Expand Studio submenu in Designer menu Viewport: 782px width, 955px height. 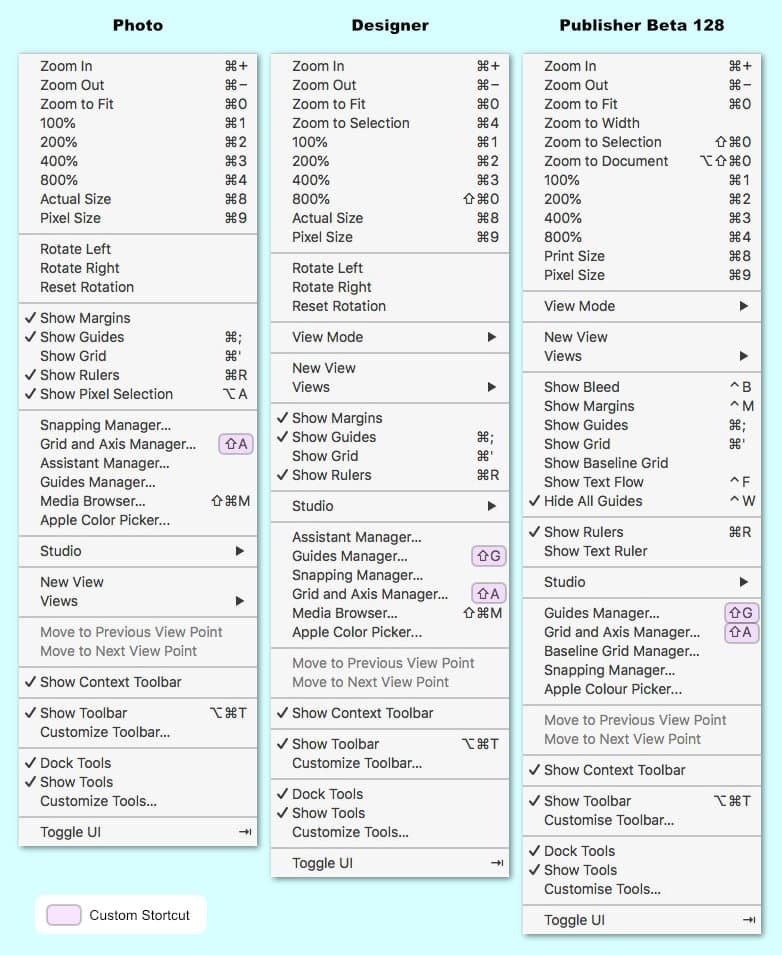[390, 506]
